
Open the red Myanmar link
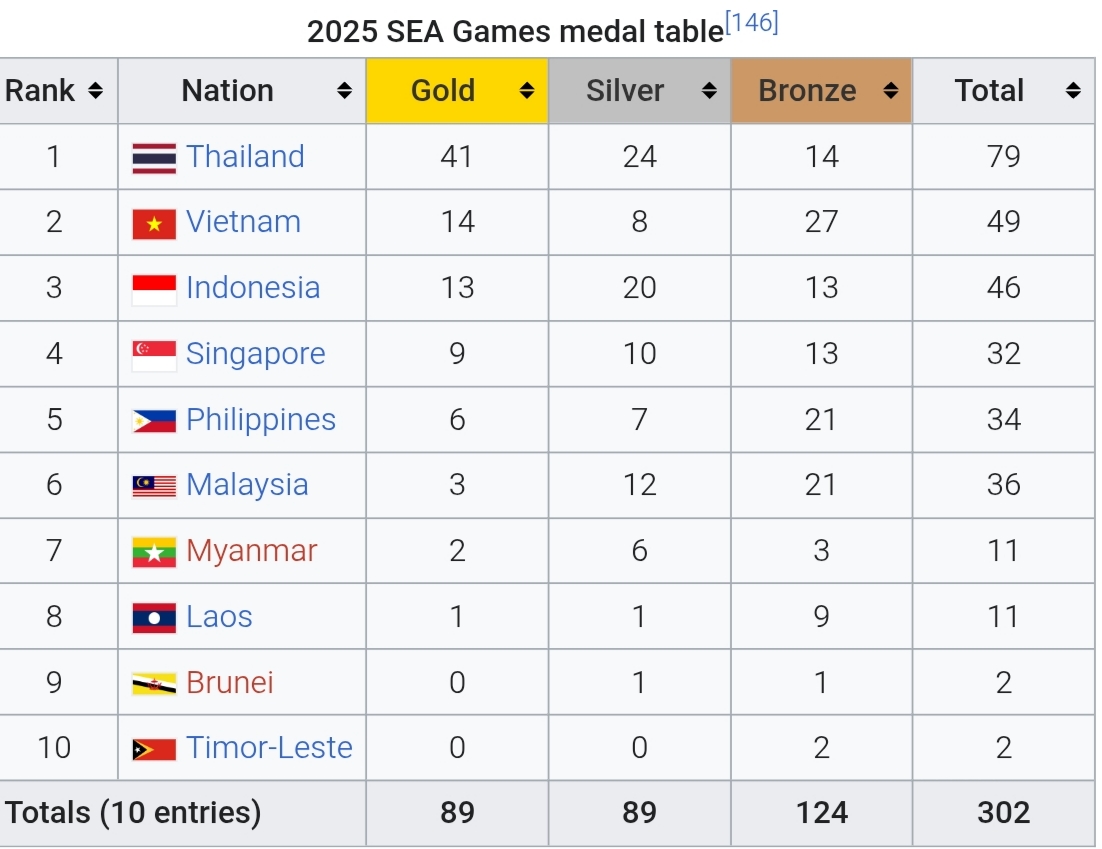tap(251, 551)
